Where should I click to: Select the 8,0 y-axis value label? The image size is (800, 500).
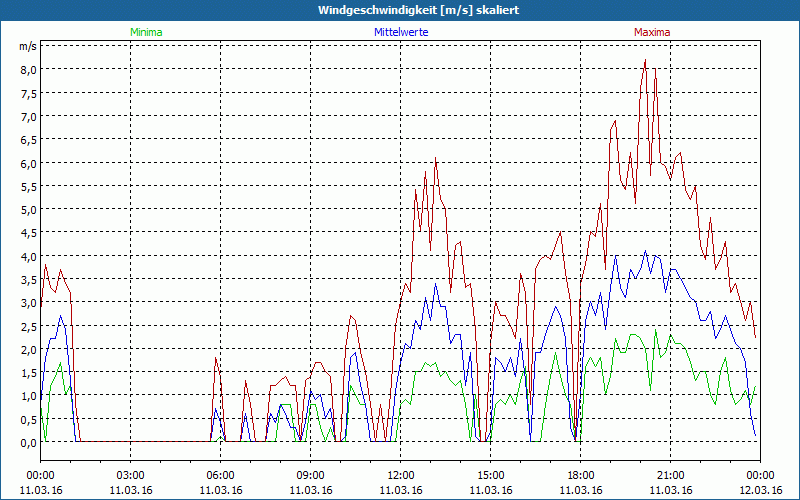coord(27,69)
